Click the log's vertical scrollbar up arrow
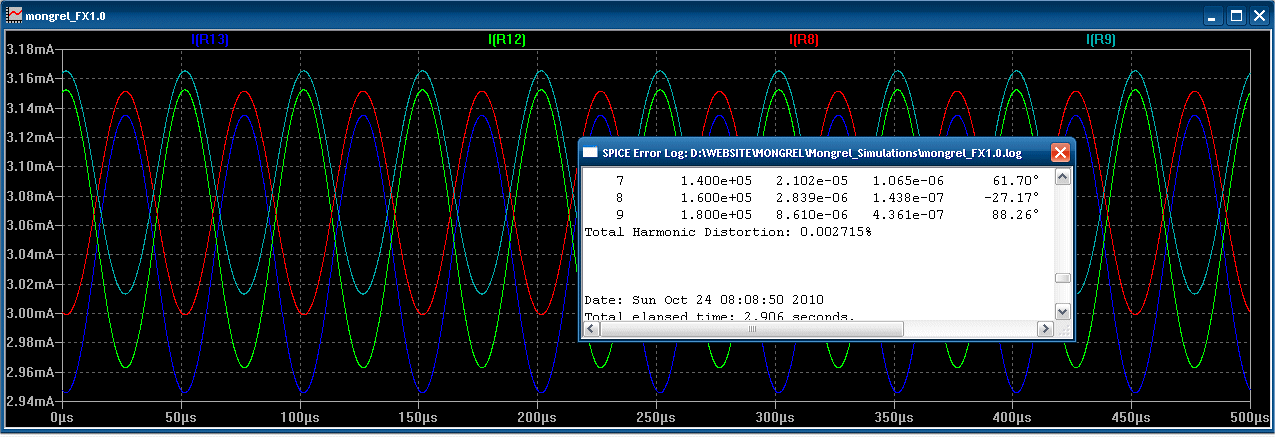The image size is (1275, 437). point(1063,177)
